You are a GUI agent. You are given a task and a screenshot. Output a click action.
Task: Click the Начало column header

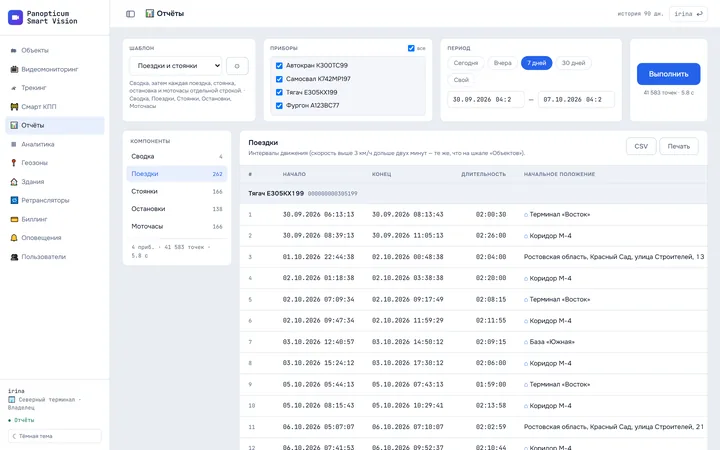294,174
